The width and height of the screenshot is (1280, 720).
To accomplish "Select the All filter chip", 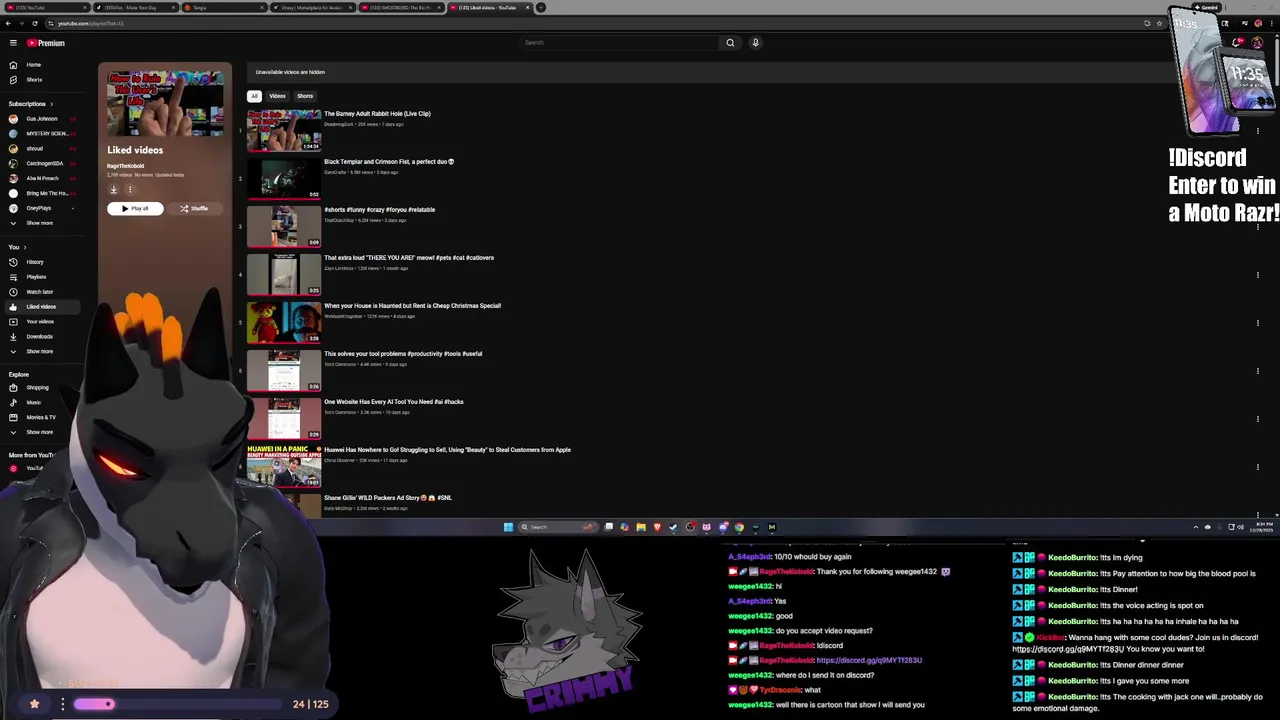I will click(254, 96).
